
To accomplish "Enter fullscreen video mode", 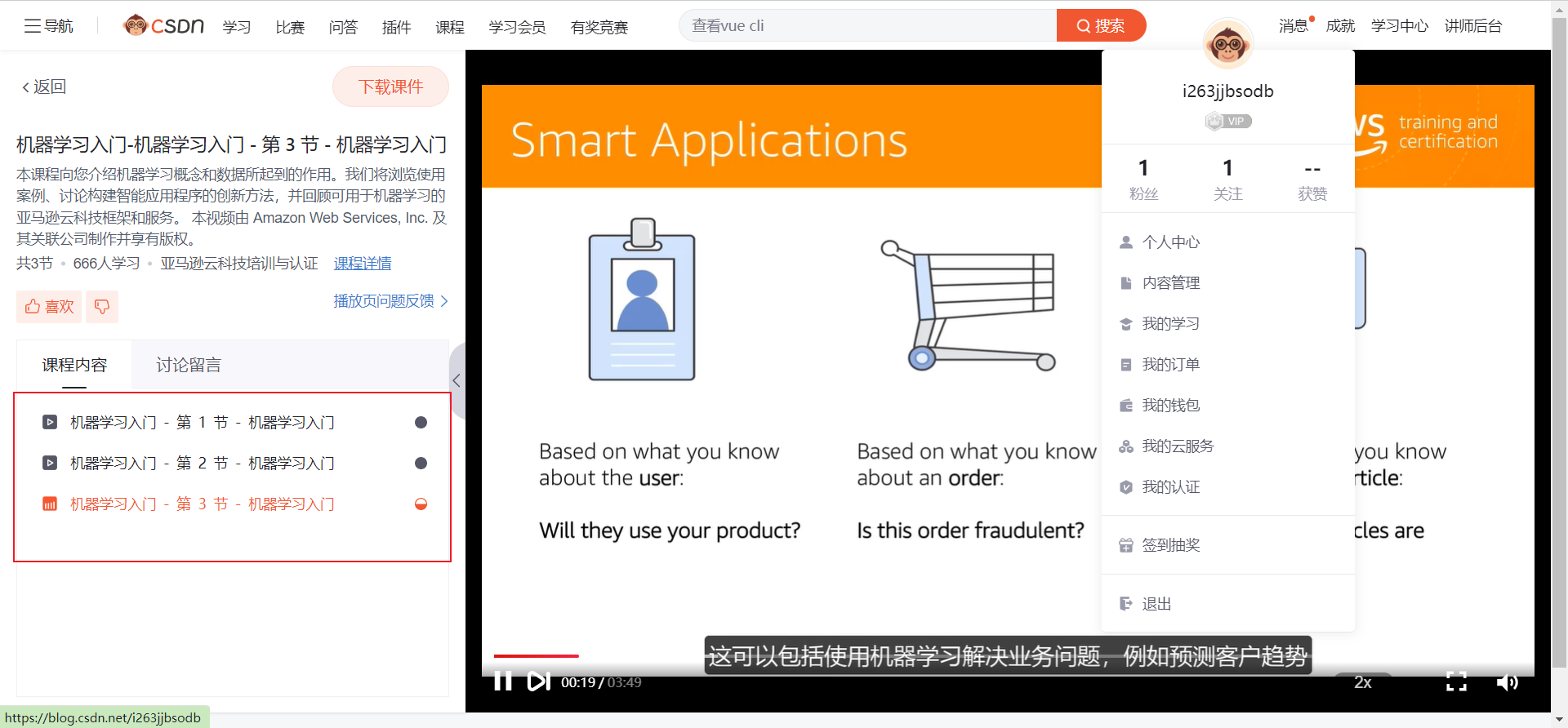I will click(x=1456, y=681).
